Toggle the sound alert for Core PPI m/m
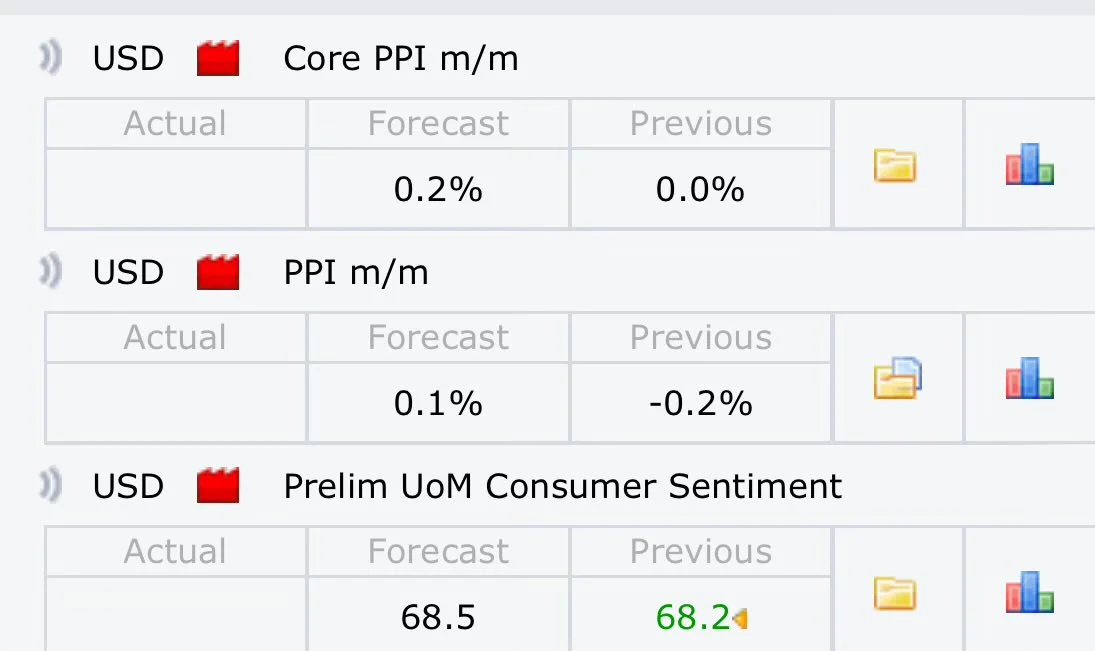 50,57
